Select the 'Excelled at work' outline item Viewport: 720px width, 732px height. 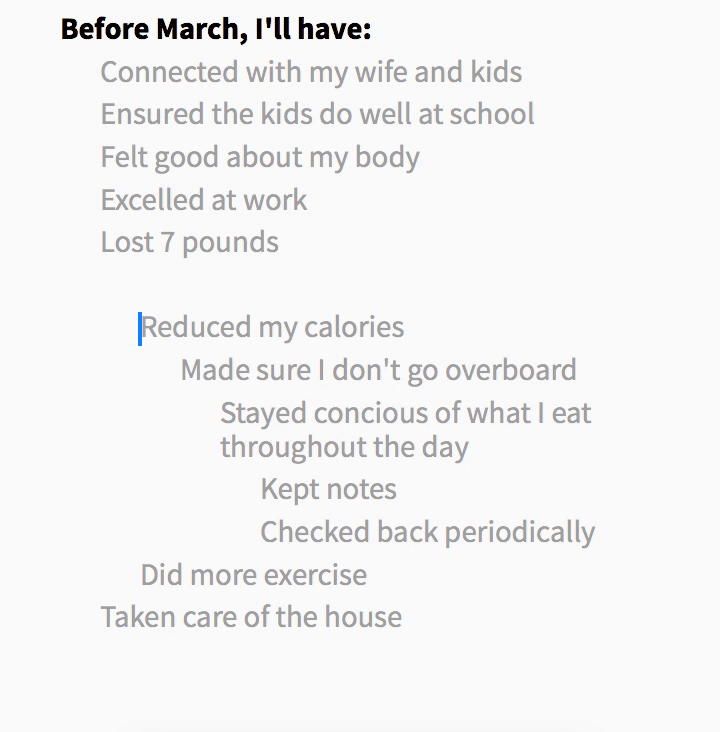pyautogui.click(x=204, y=200)
